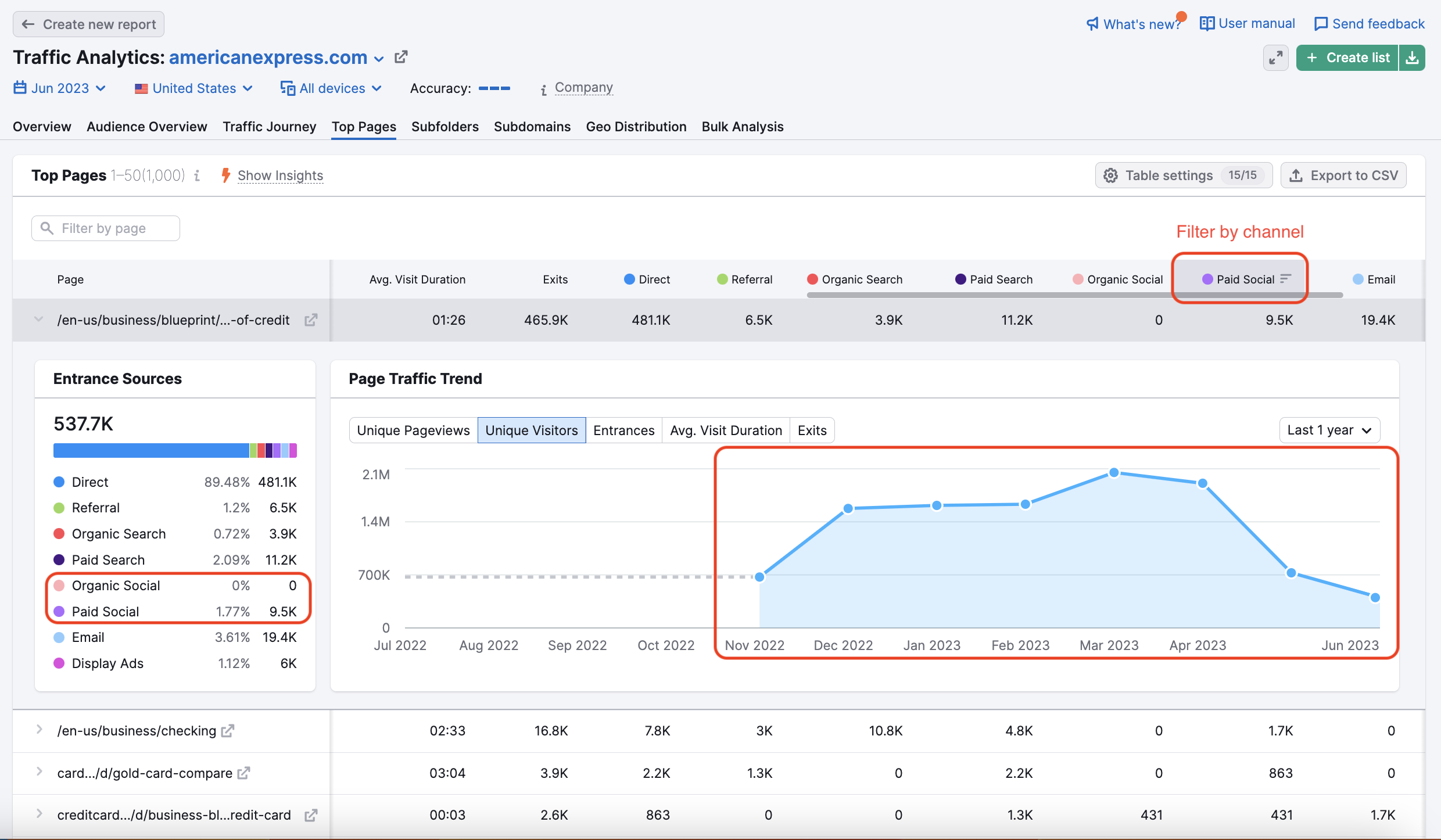This screenshot has height=840, width=1441.
Task: Click the Filter by page search field
Action: [x=106, y=228]
